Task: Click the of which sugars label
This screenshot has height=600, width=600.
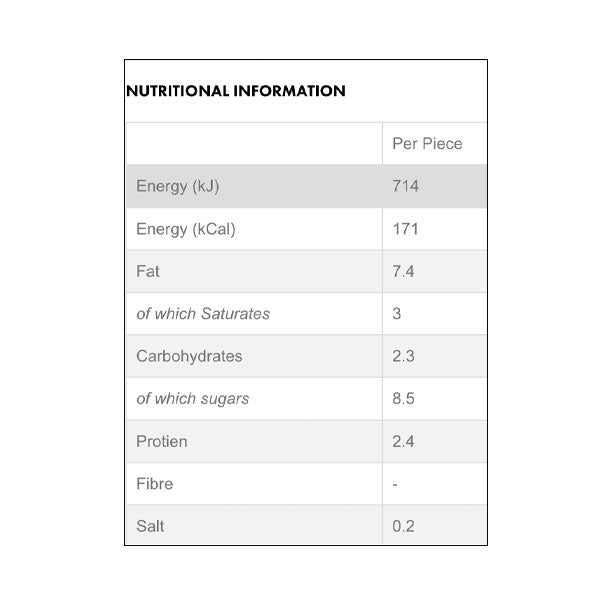Action: click(193, 399)
